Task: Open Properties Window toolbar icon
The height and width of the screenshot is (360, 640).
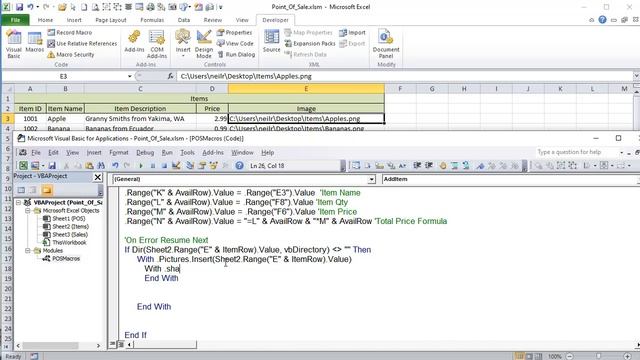Action: [x=202, y=166]
